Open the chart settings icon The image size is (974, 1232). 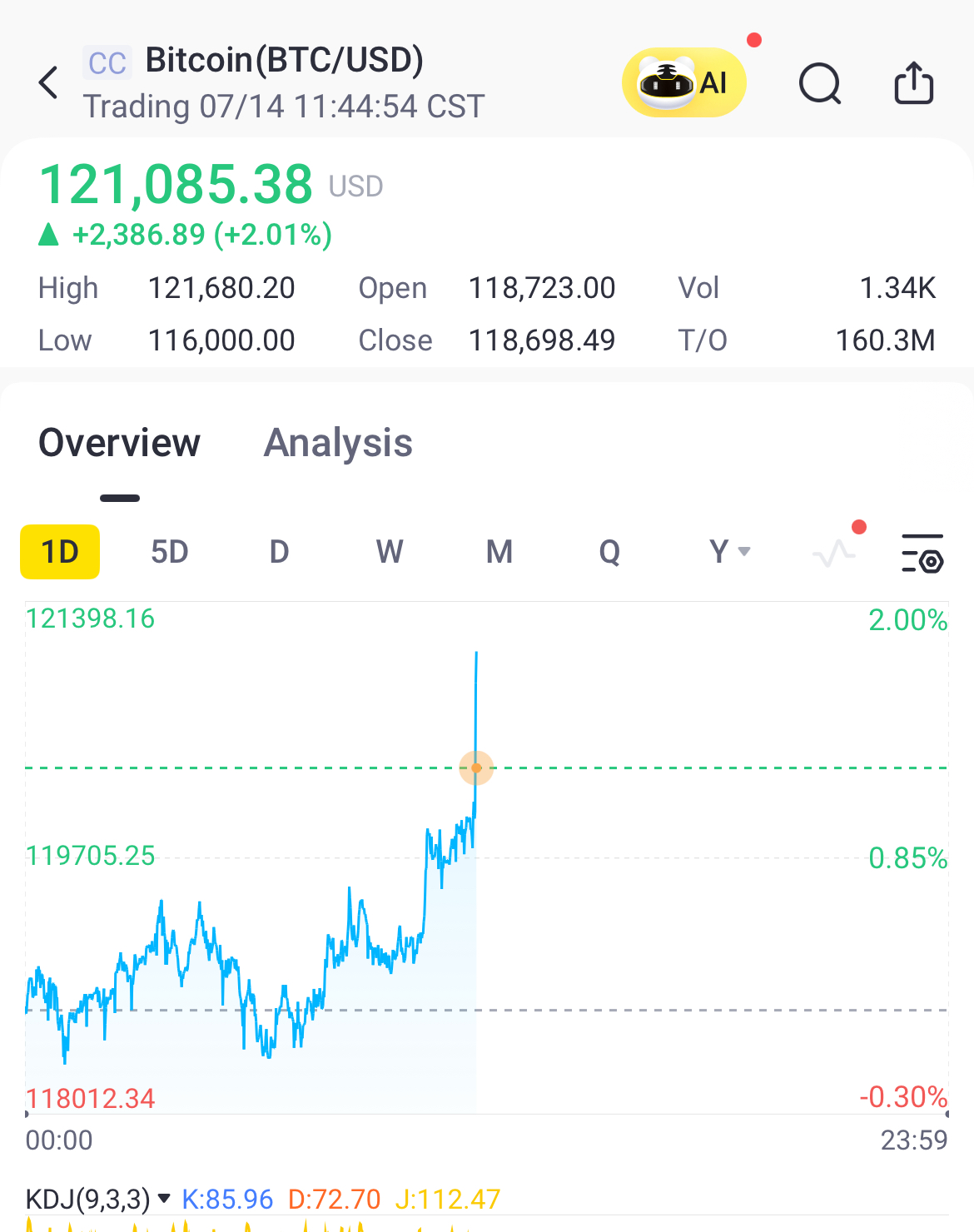tap(922, 553)
